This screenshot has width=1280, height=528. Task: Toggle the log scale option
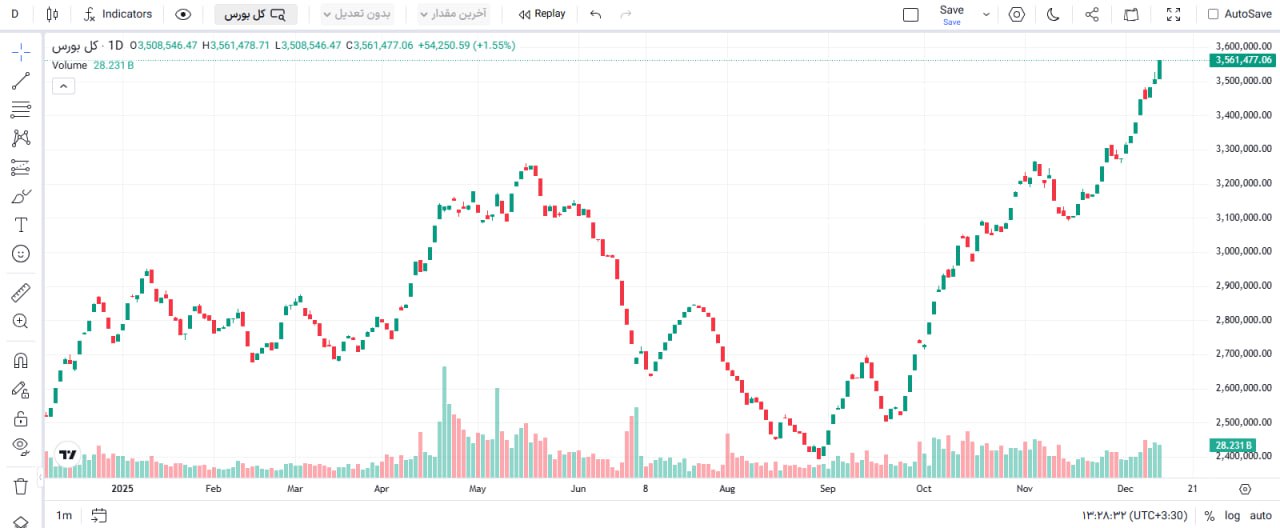pos(1233,515)
